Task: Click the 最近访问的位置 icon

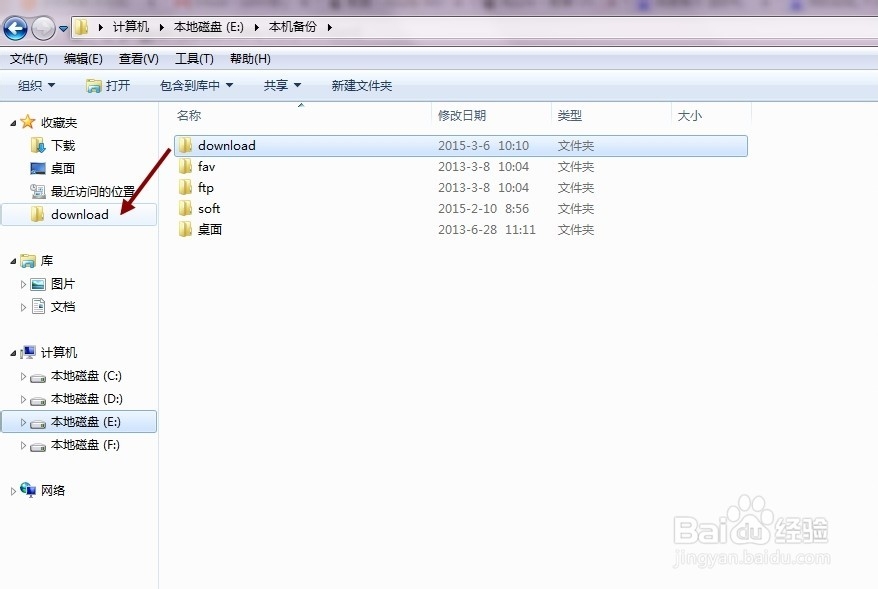Action: pyautogui.click(x=38, y=191)
